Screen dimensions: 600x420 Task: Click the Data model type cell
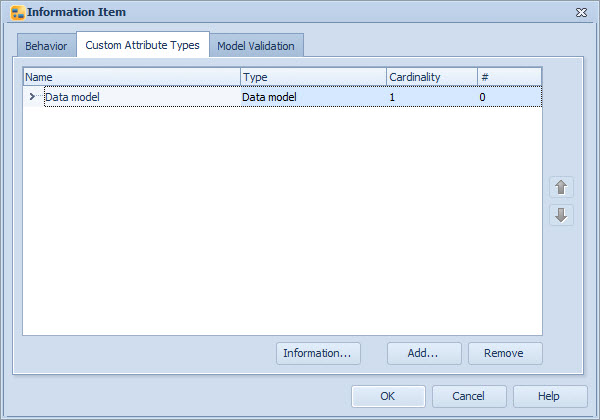(x=313, y=97)
